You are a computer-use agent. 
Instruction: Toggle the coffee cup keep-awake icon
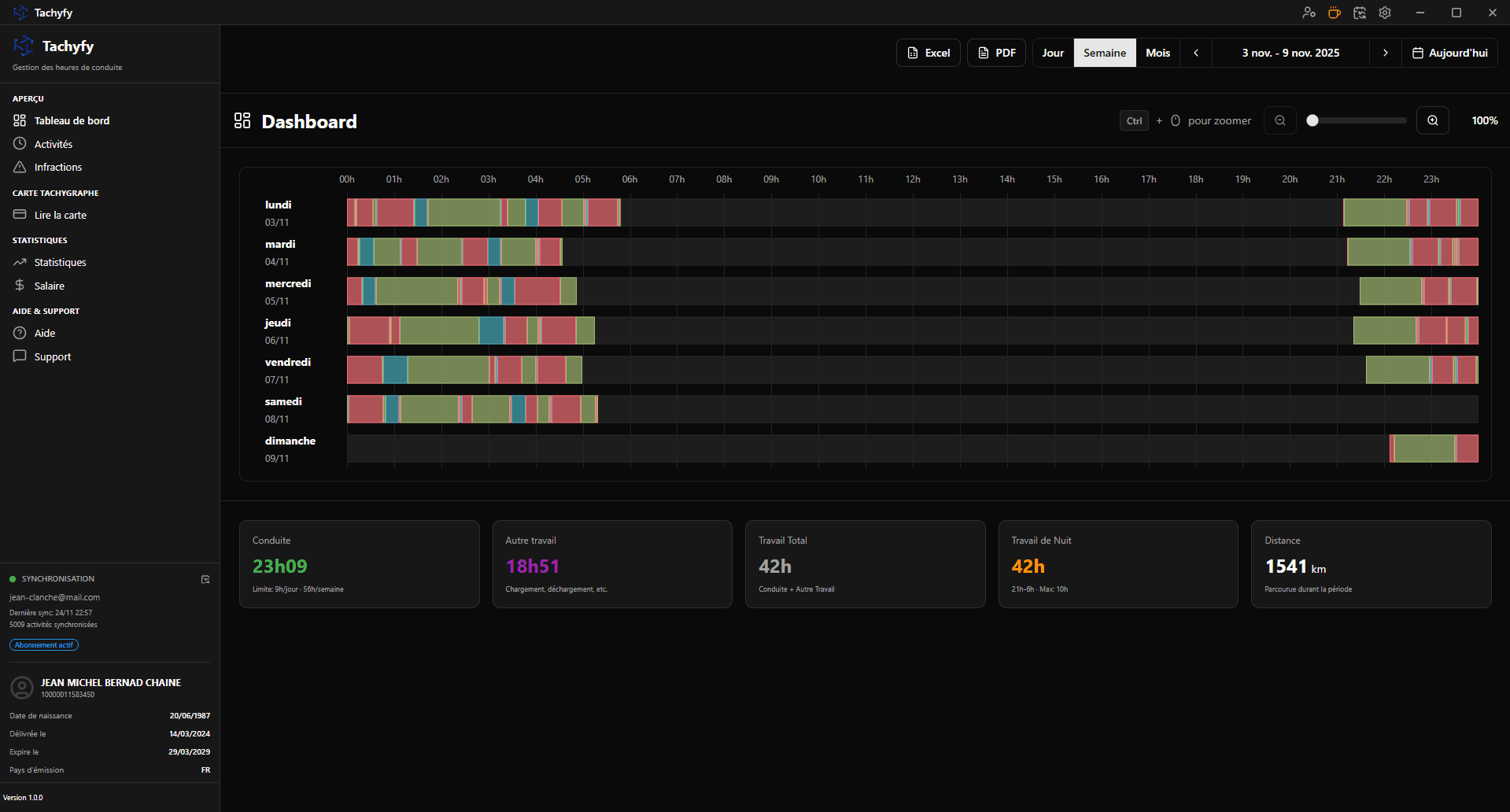1334,13
